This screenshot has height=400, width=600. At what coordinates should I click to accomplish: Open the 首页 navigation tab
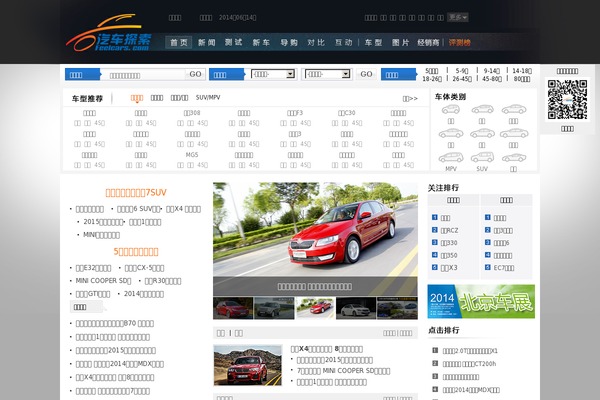[179, 42]
